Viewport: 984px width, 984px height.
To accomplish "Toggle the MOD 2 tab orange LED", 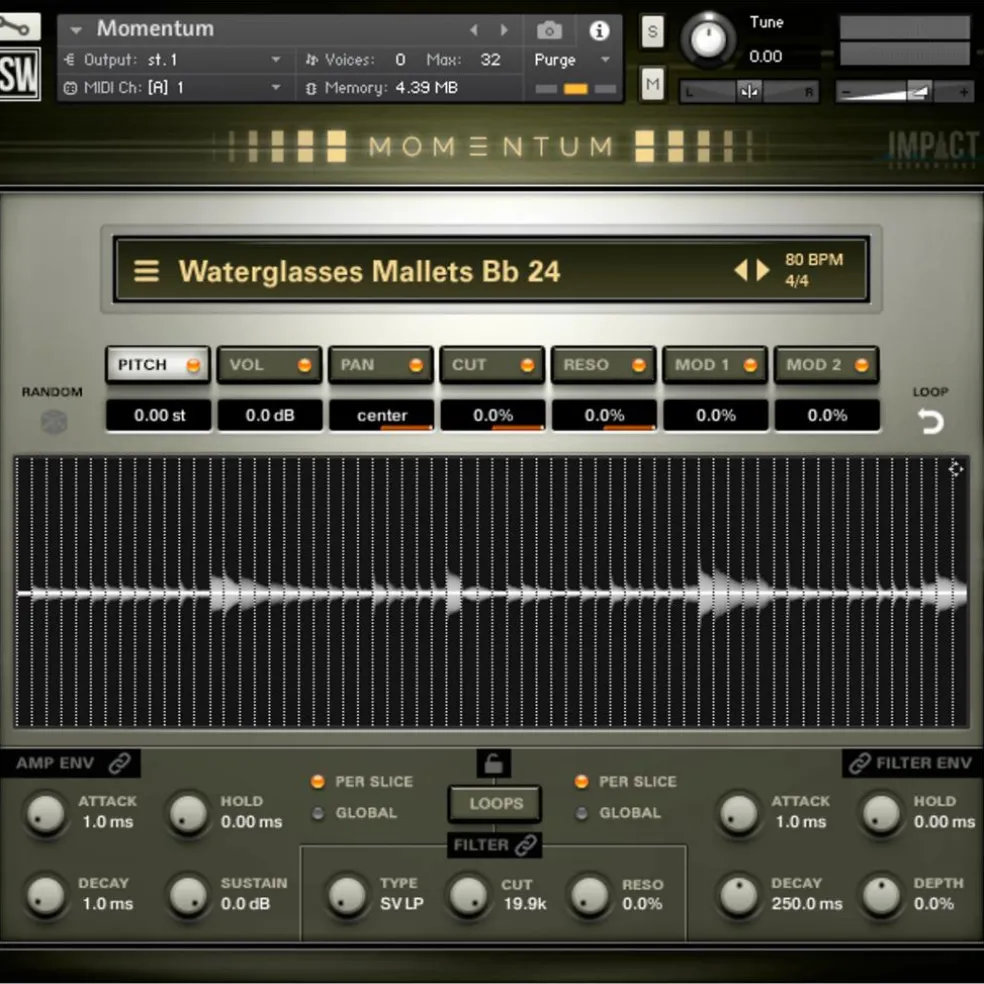I will click(x=862, y=365).
